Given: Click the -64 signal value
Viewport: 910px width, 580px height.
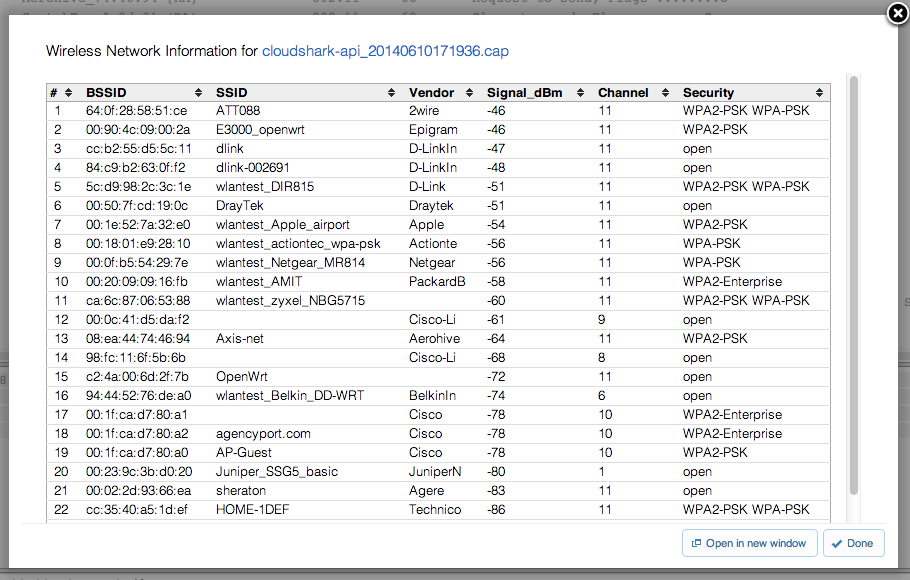Looking at the screenshot, I should [x=496, y=338].
